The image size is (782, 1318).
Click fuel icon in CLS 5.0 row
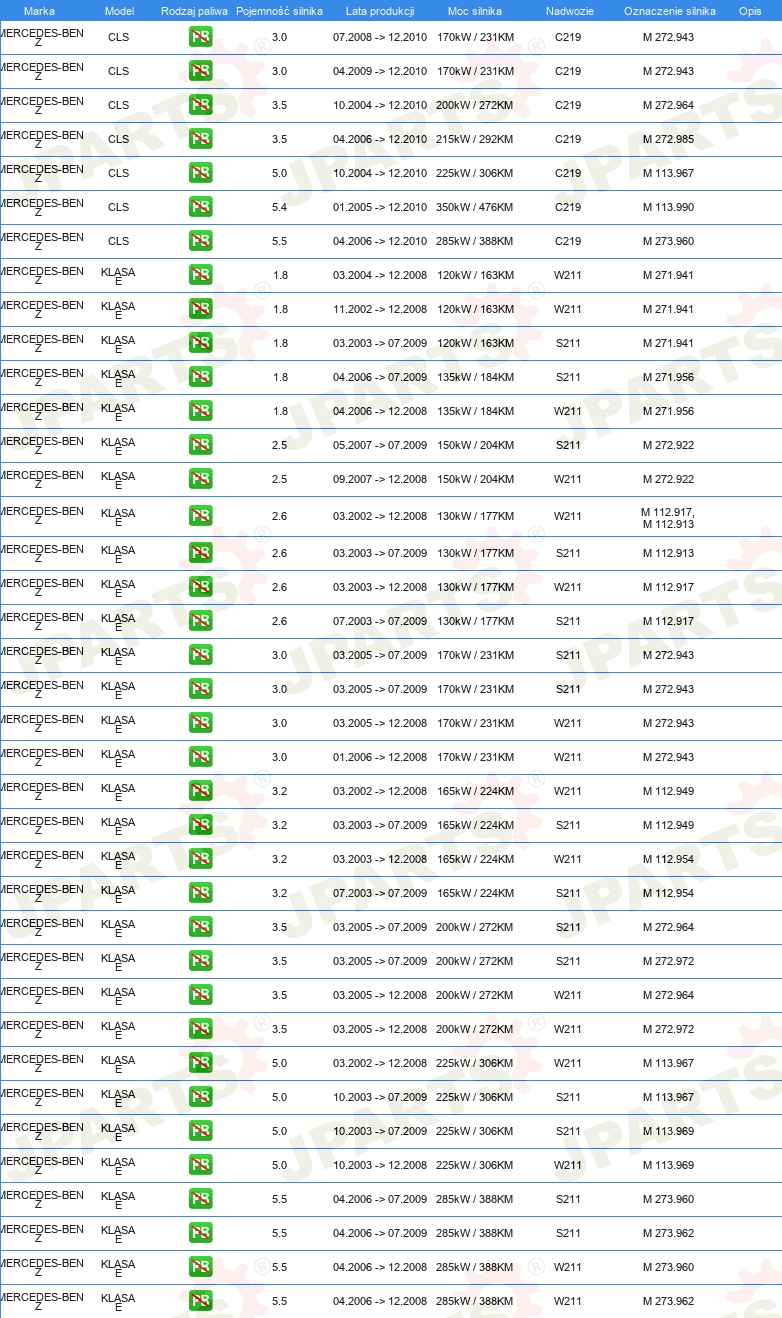pos(200,173)
